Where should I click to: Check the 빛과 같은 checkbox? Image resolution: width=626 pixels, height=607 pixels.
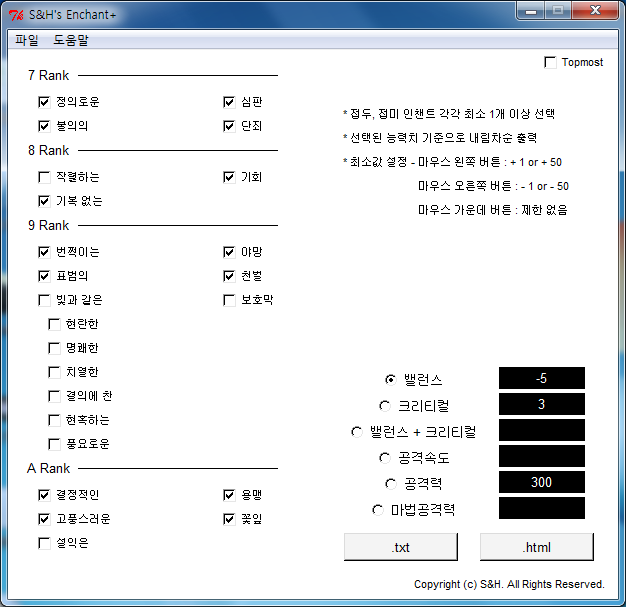pos(44,300)
